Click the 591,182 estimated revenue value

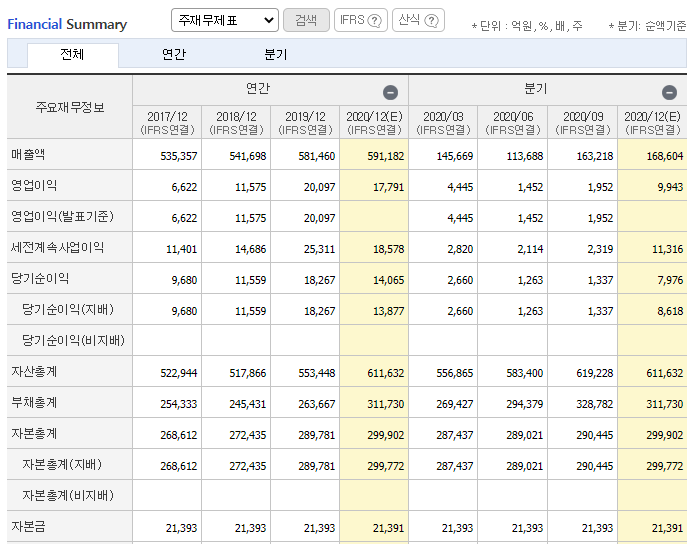pos(386,156)
